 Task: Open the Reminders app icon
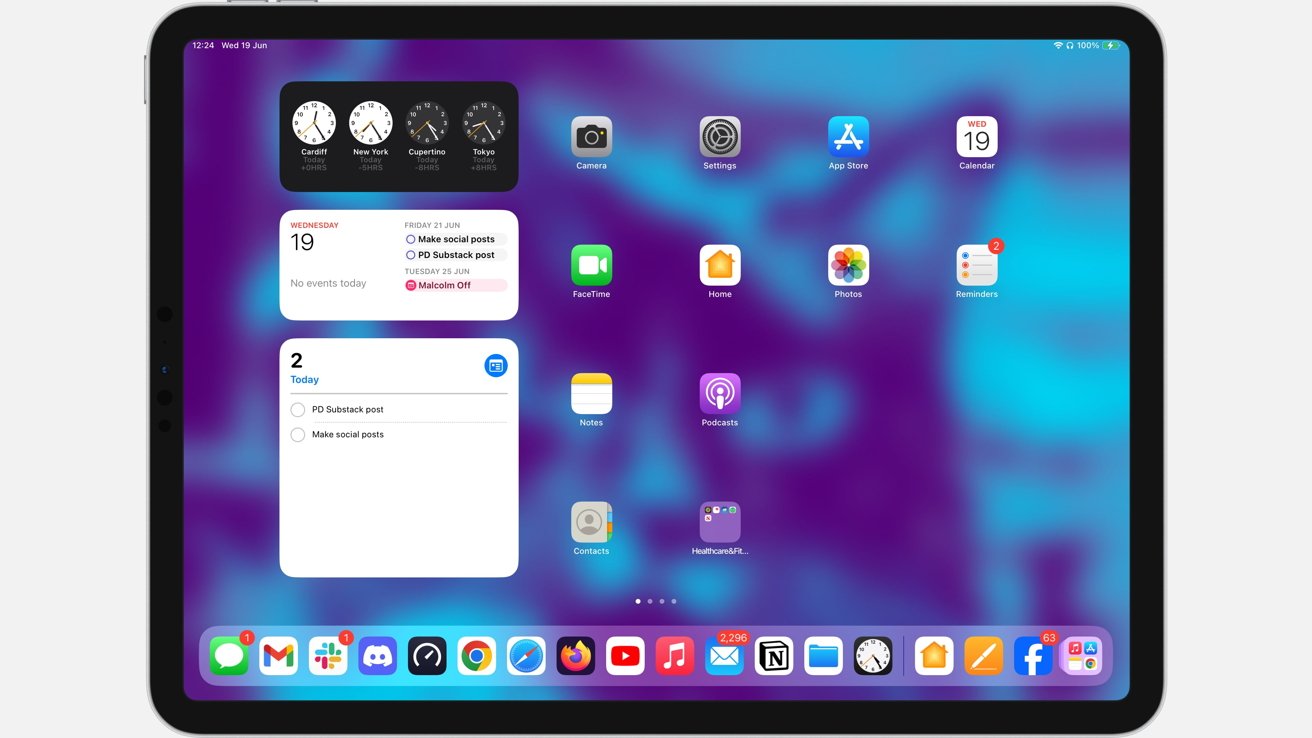(977, 265)
